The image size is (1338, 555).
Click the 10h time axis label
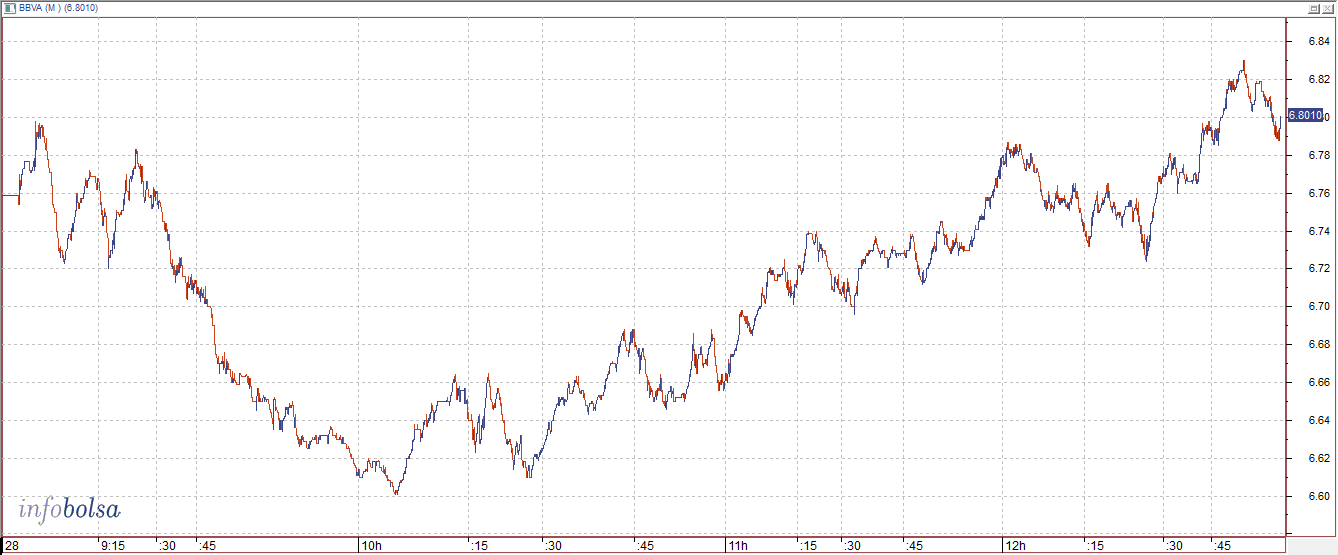(x=371, y=546)
